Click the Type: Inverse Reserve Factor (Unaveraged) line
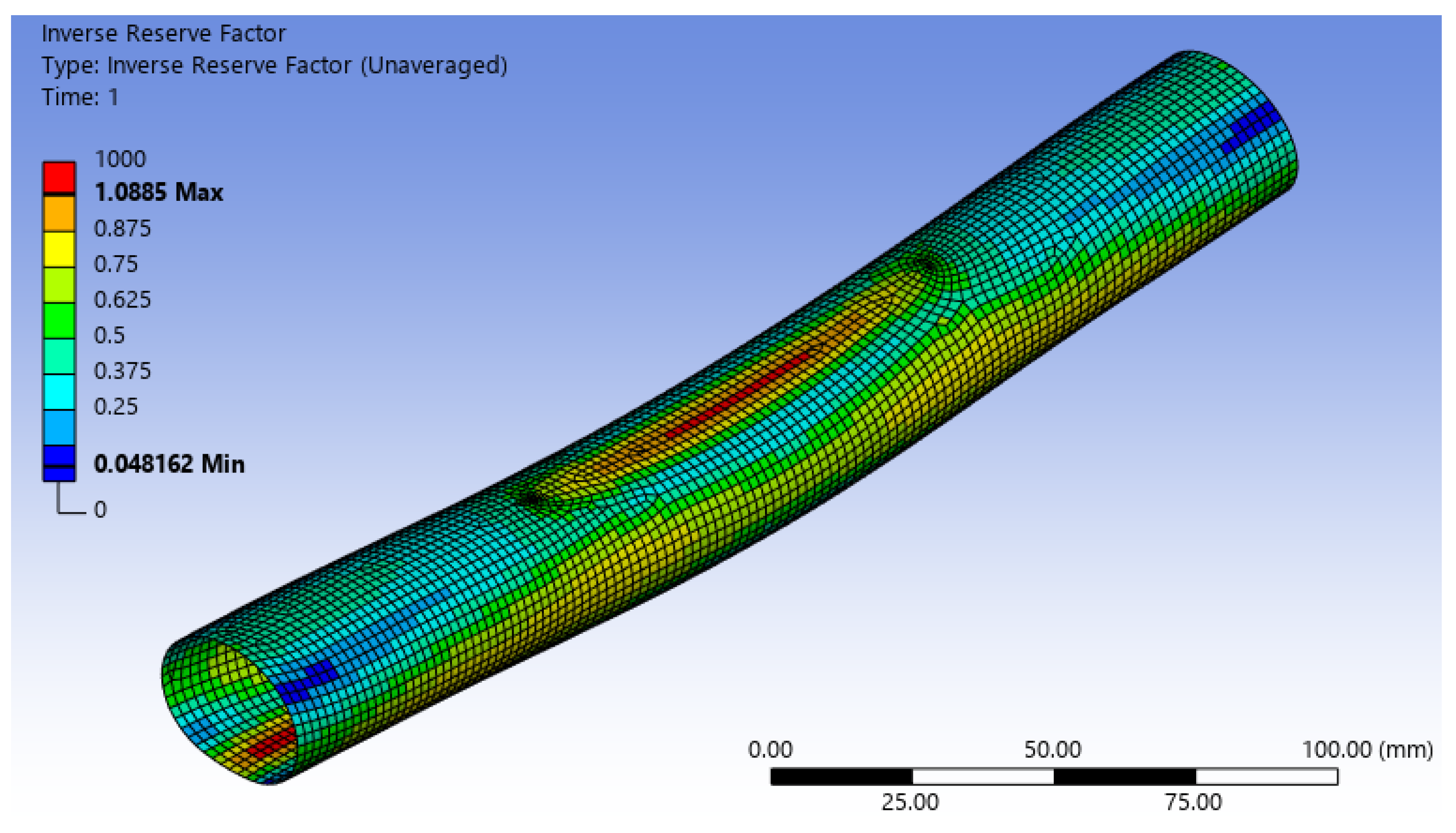 274,65
